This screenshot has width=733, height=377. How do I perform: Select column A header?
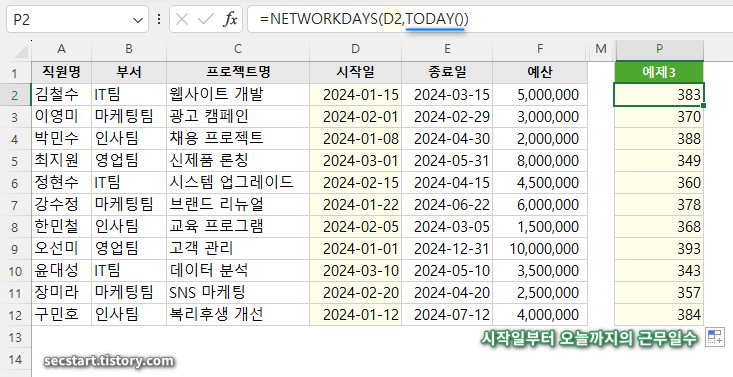click(x=61, y=49)
